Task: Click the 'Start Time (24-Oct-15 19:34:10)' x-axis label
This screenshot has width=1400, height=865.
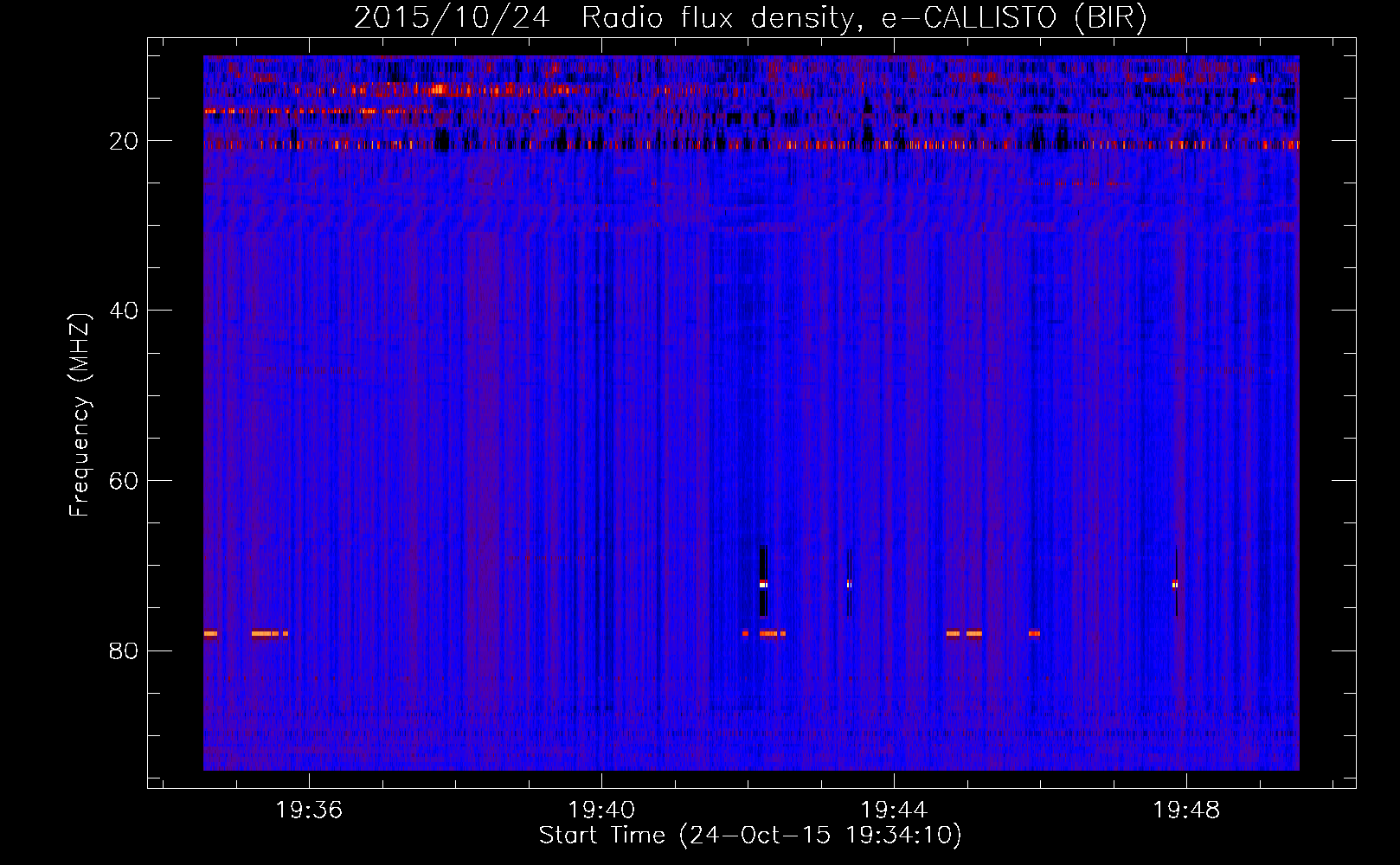Action: tap(750, 836)
